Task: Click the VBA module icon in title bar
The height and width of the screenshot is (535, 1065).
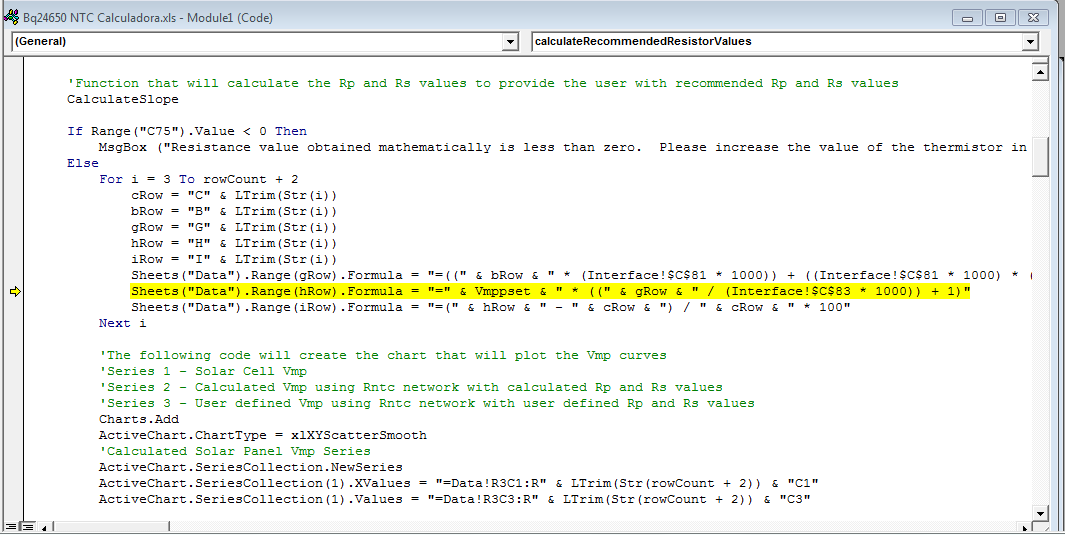Action: (11, 17)
